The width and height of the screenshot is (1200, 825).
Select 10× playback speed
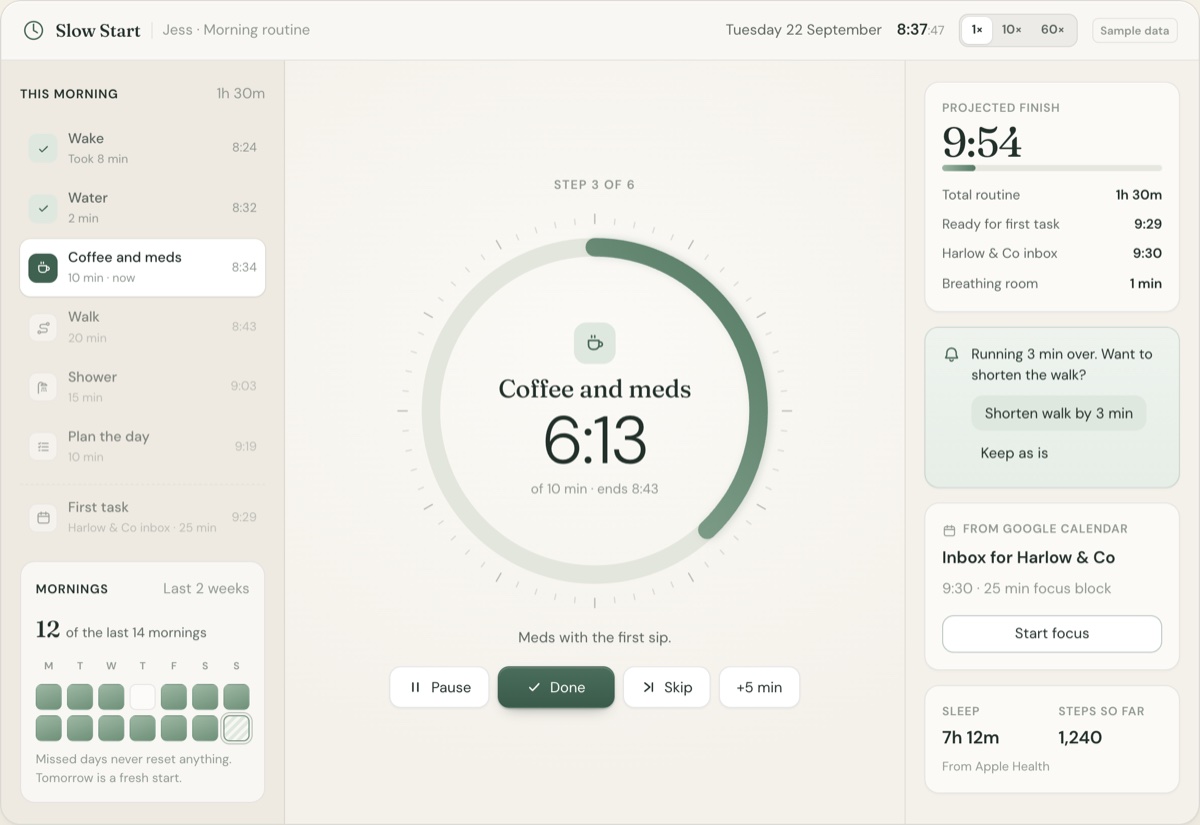(1012, 30)
